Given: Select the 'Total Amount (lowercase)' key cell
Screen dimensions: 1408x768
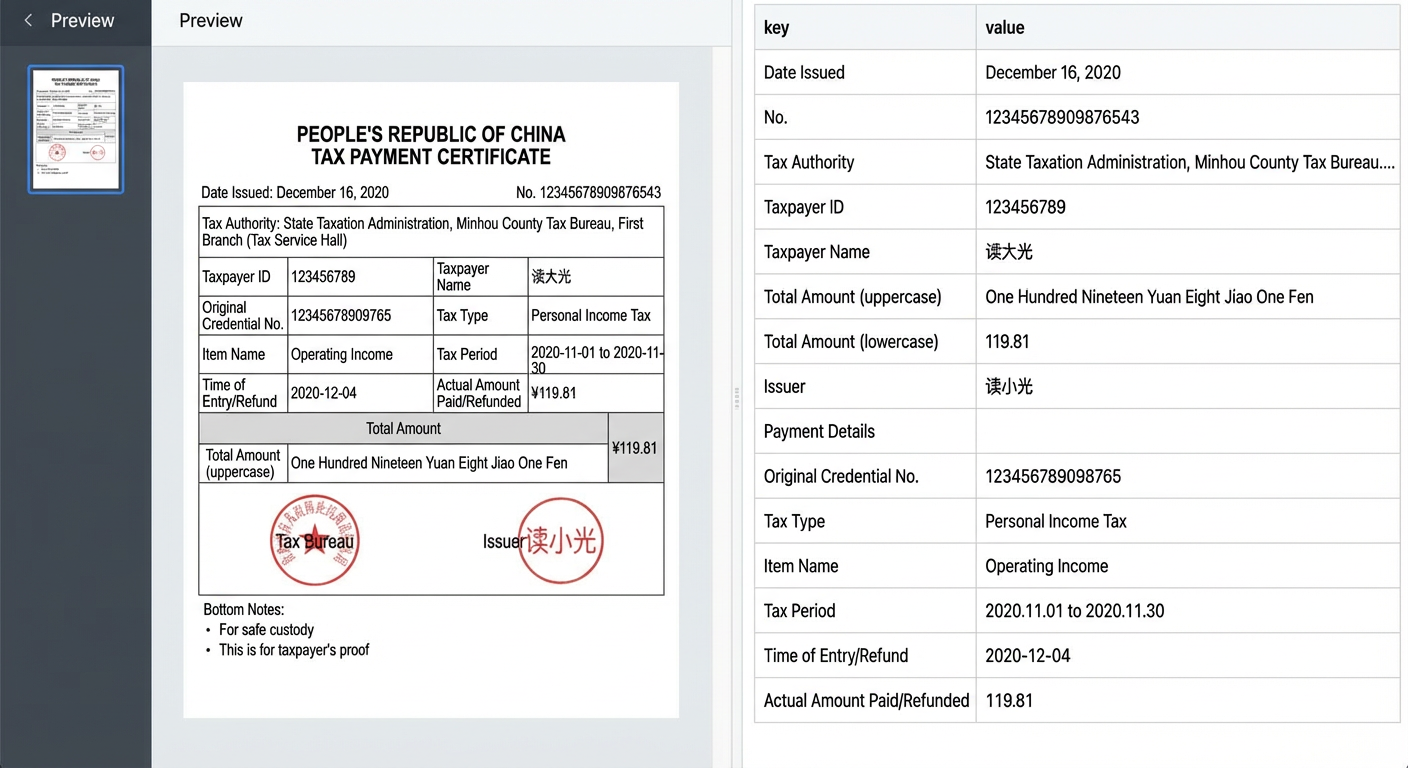Looking at the screenshot, I should coord(865,342).
